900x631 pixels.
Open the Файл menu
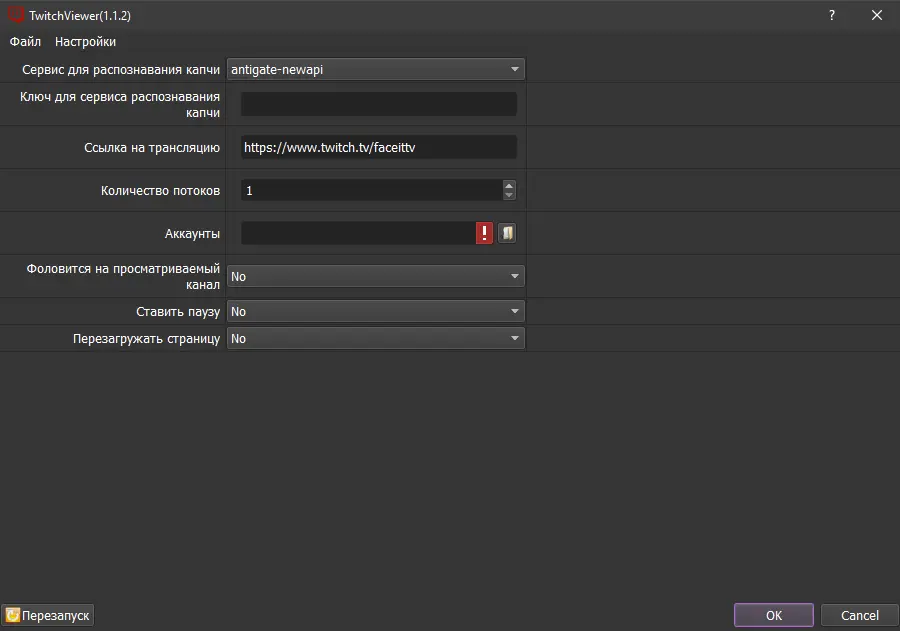pos(25,42)
